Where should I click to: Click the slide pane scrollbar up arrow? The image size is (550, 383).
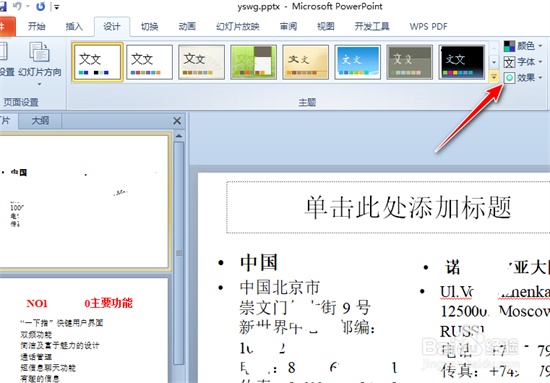(x=179, y=136)
